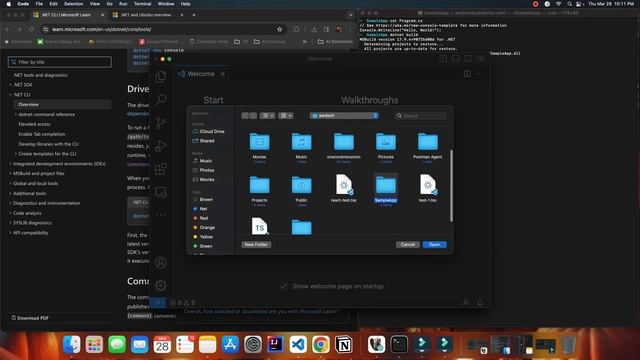Open Enable Tab completion docs item
This screenshot has width=640, height=360.
click(x=42, y=134)
